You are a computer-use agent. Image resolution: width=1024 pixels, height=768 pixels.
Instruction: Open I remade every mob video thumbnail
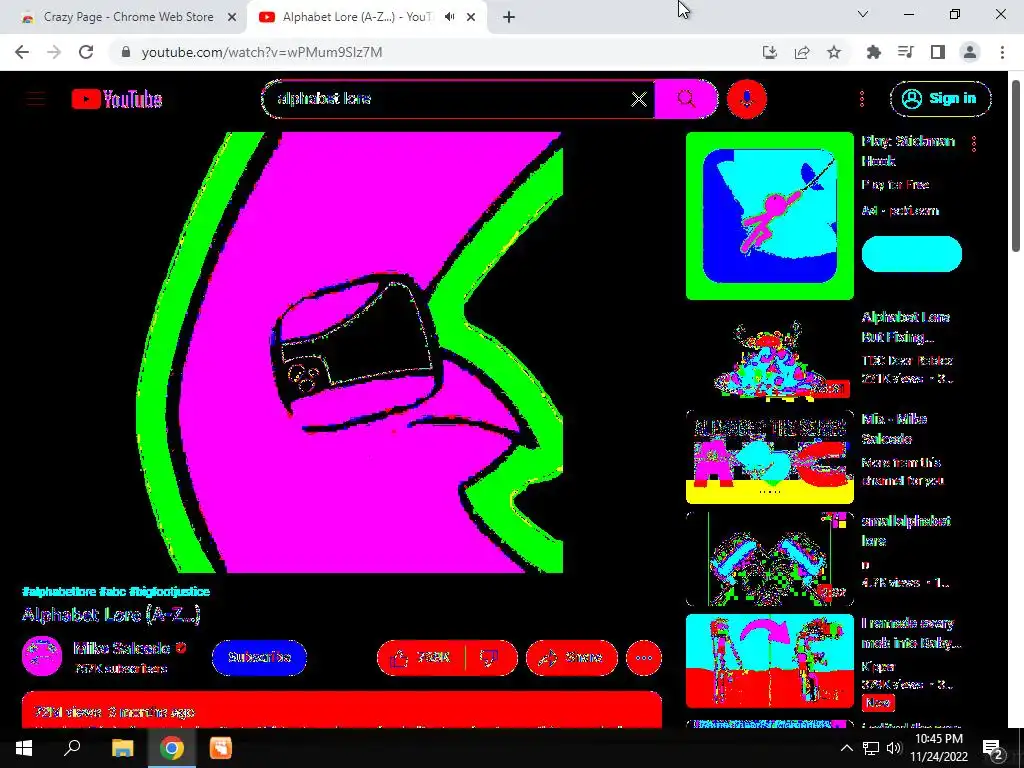click(x=769, y=661)
